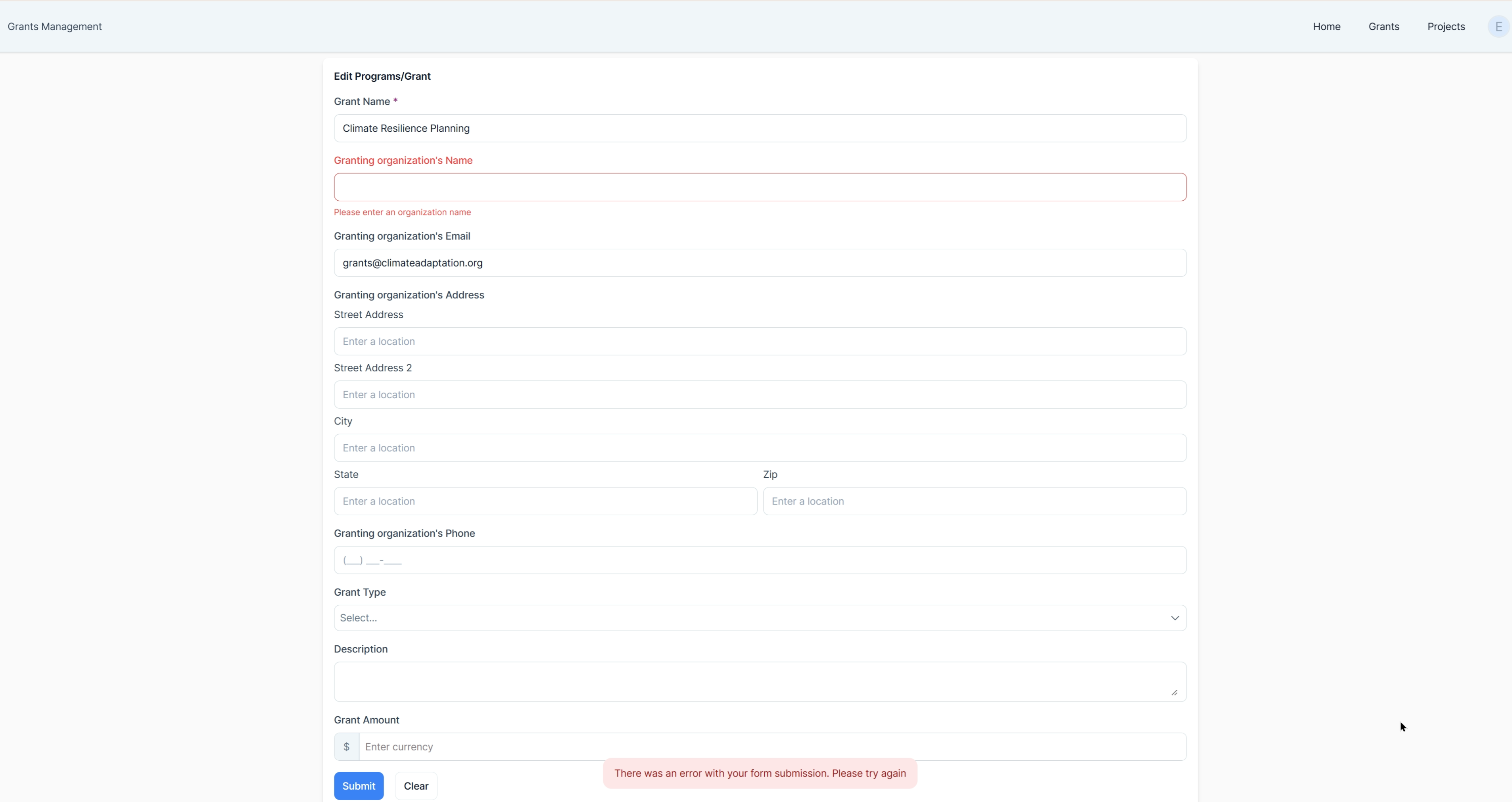Click the Home navigation menu item

coord(1327,26)
